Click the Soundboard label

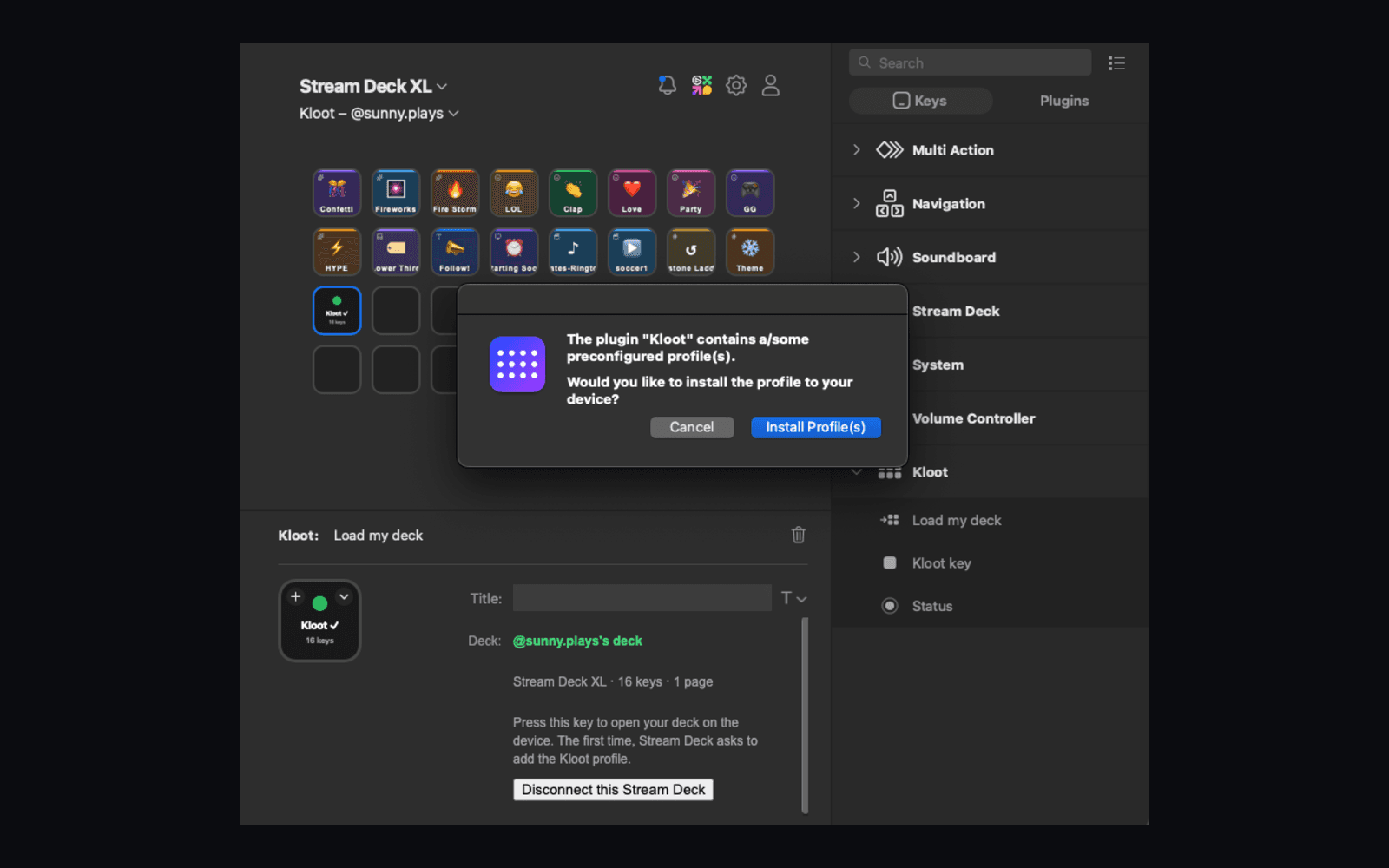tap(953, 257)
